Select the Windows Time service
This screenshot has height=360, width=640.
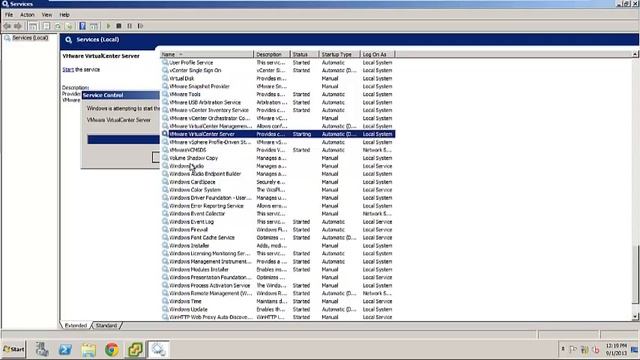(x=278, y=301)
